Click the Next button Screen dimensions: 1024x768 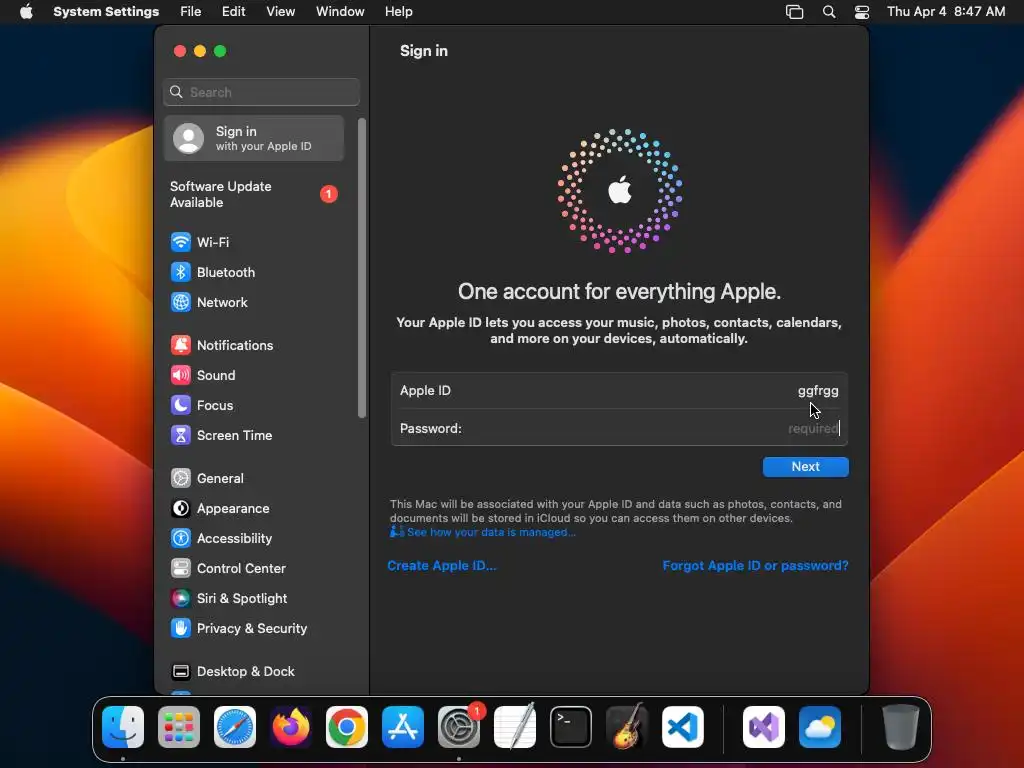[806, 467]
